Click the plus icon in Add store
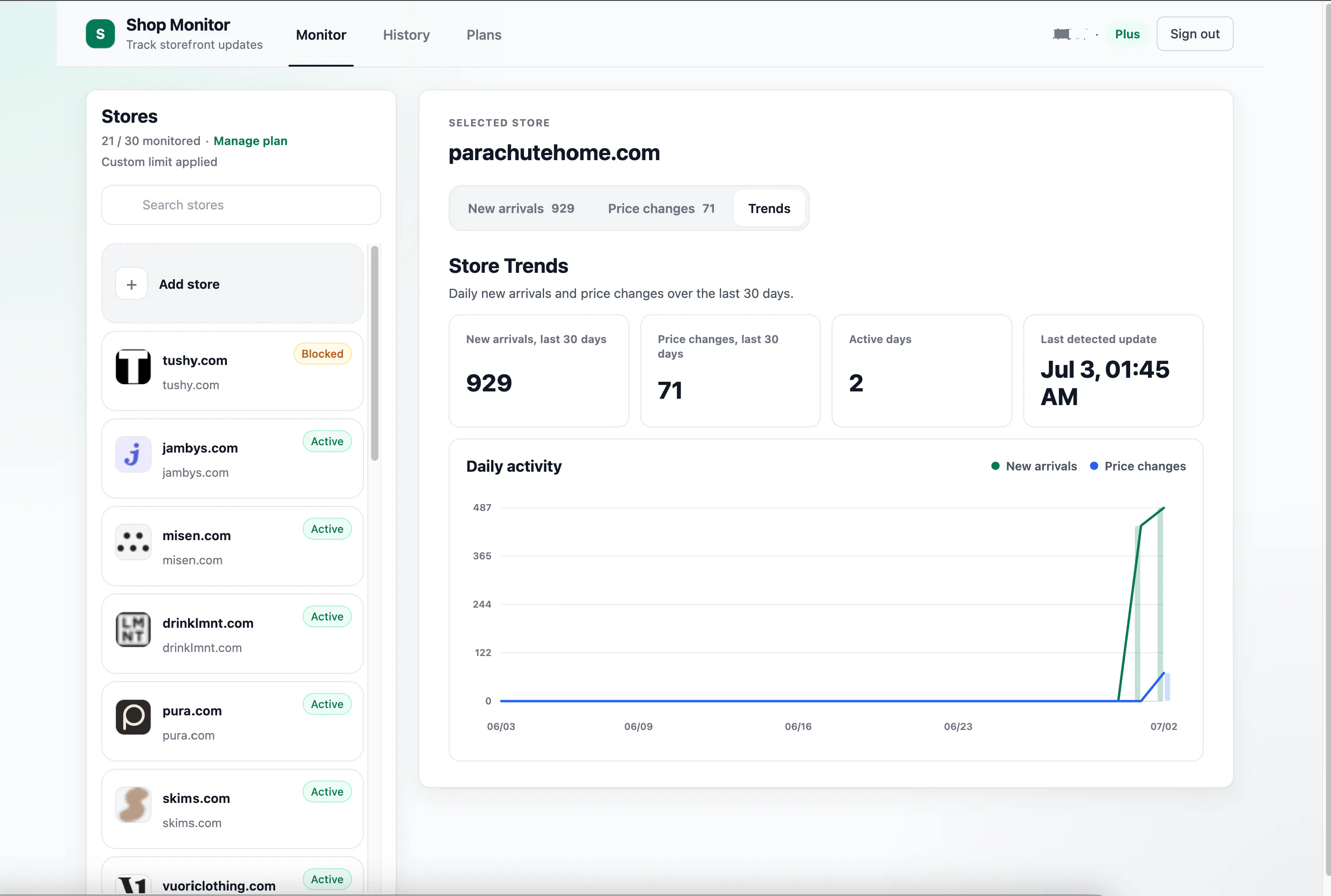Screen dimensions: 1331x896 coord(131,284)
